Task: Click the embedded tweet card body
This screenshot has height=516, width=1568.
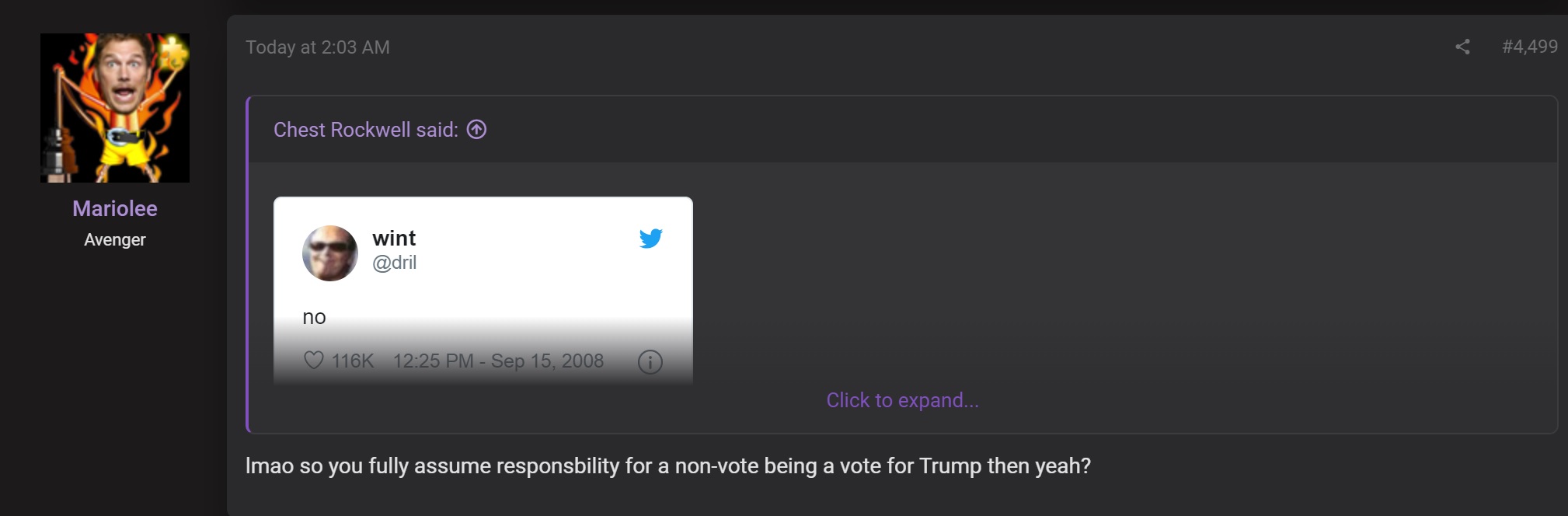Action: coord(483,291)
